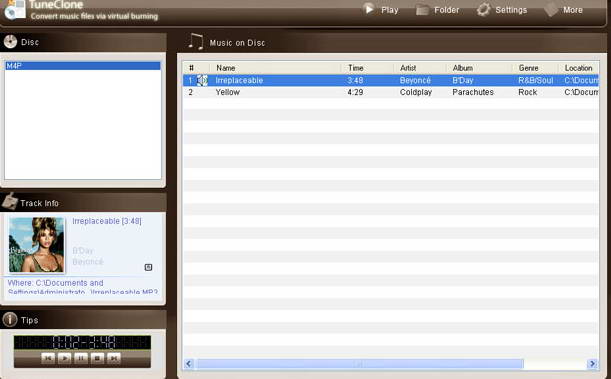Select the Yellow track name
611x379 pixels.
[x=228, y=92]
